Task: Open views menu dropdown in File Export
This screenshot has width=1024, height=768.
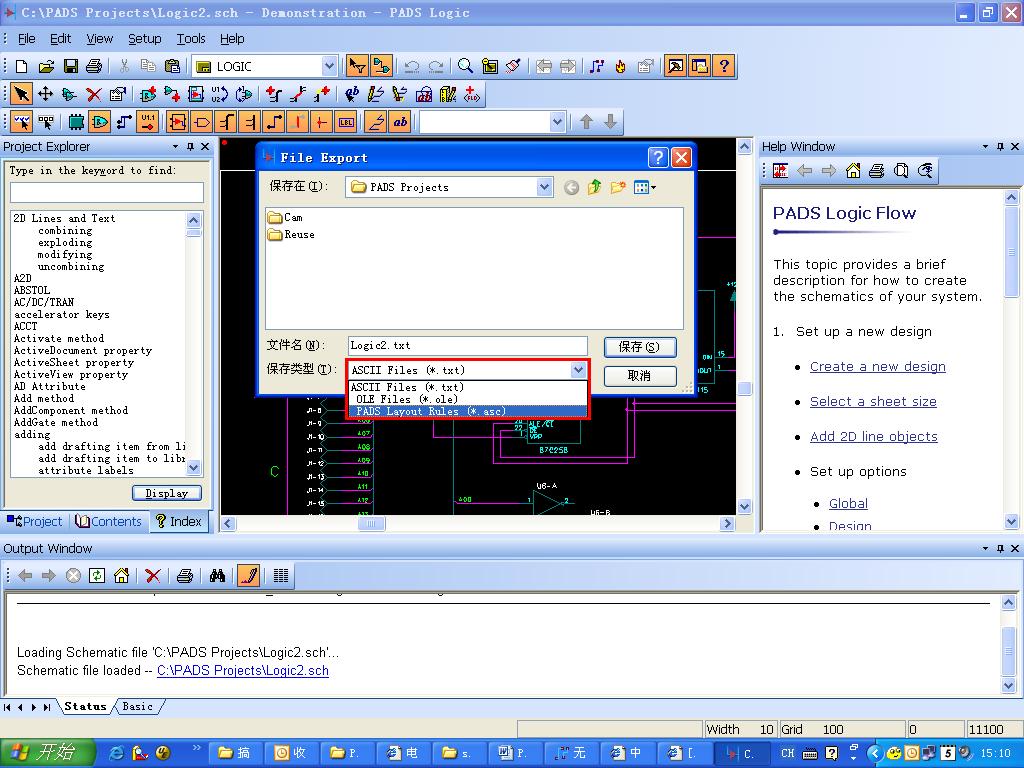Action: click(645, 188)
